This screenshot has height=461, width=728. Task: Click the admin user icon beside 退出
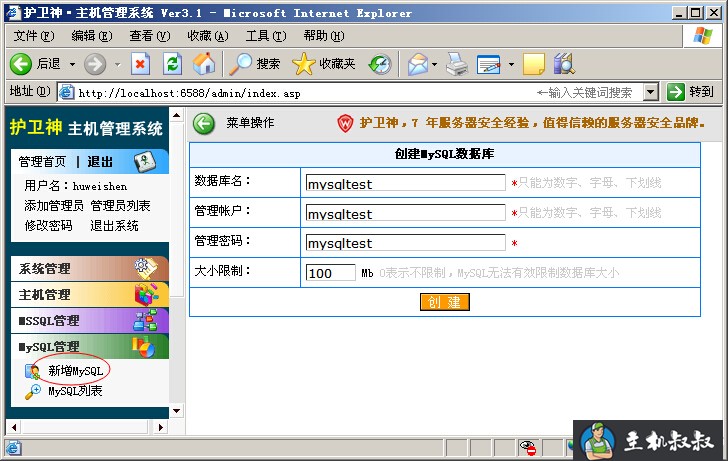point(145,162)
